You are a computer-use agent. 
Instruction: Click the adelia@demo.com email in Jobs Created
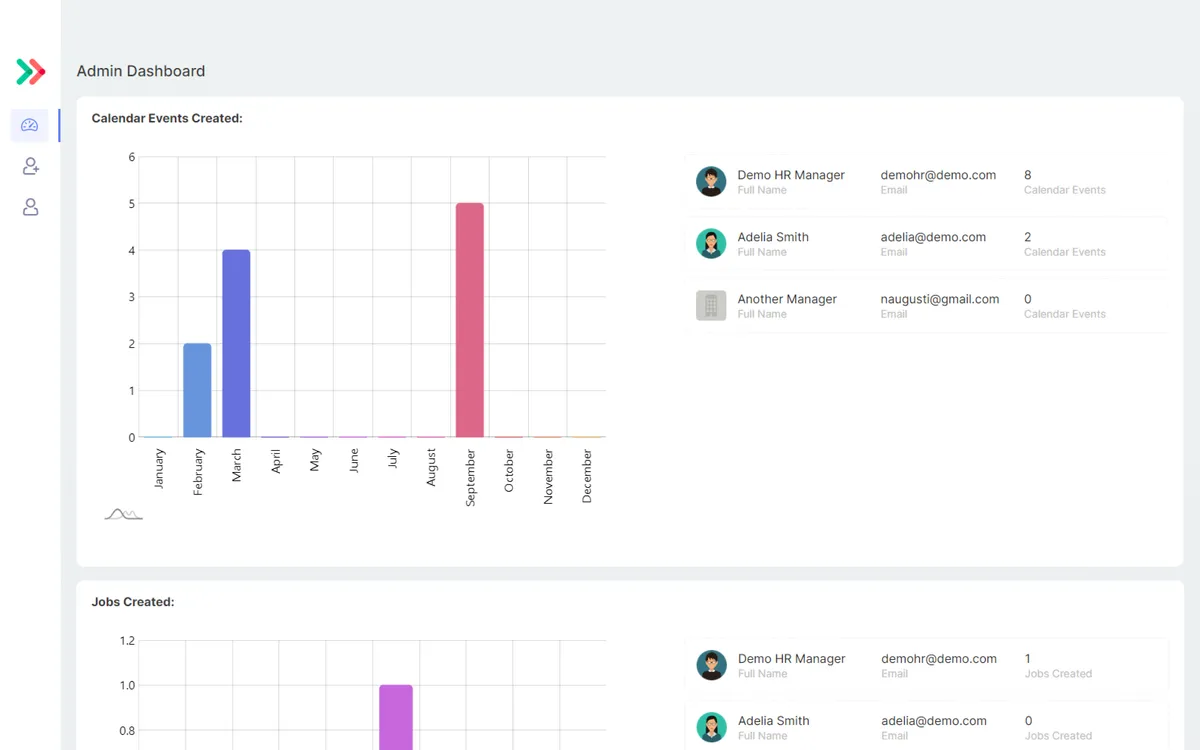[x=934, y=721]
